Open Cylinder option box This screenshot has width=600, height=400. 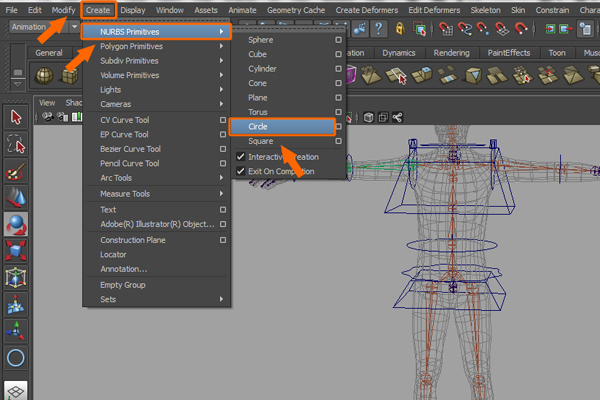point(338,69)
